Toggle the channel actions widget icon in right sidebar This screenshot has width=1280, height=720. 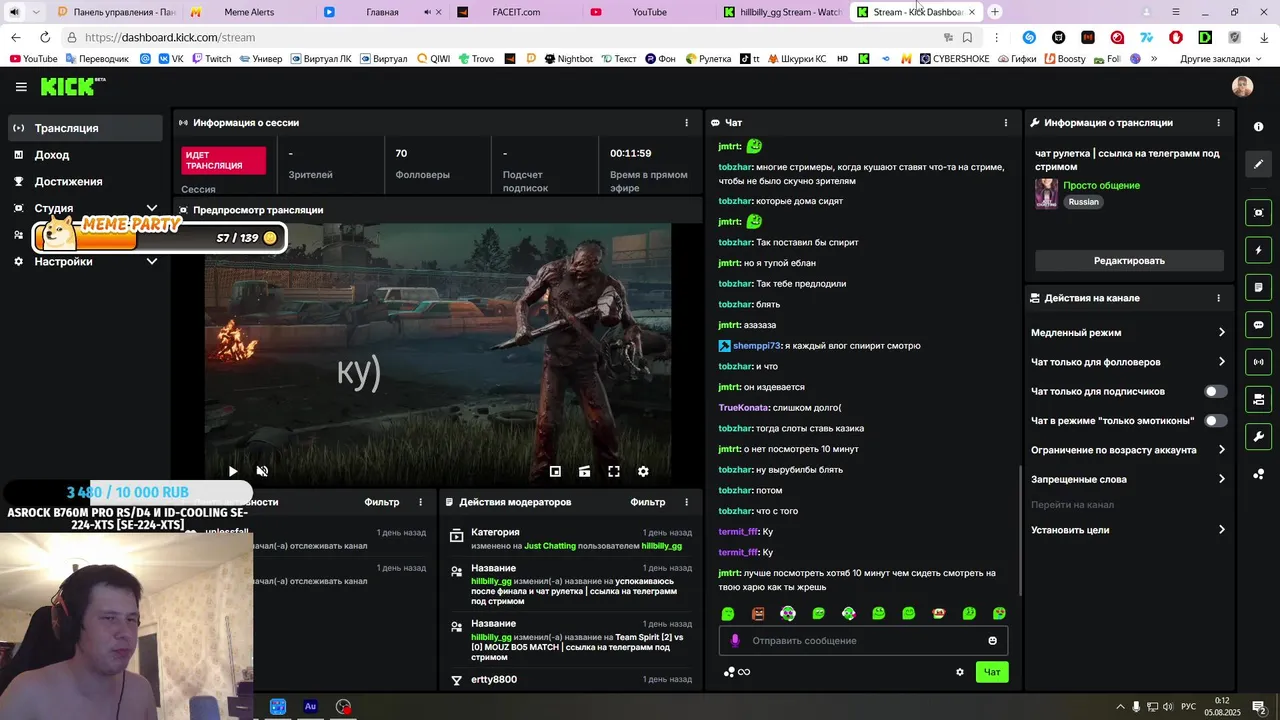1258,400
